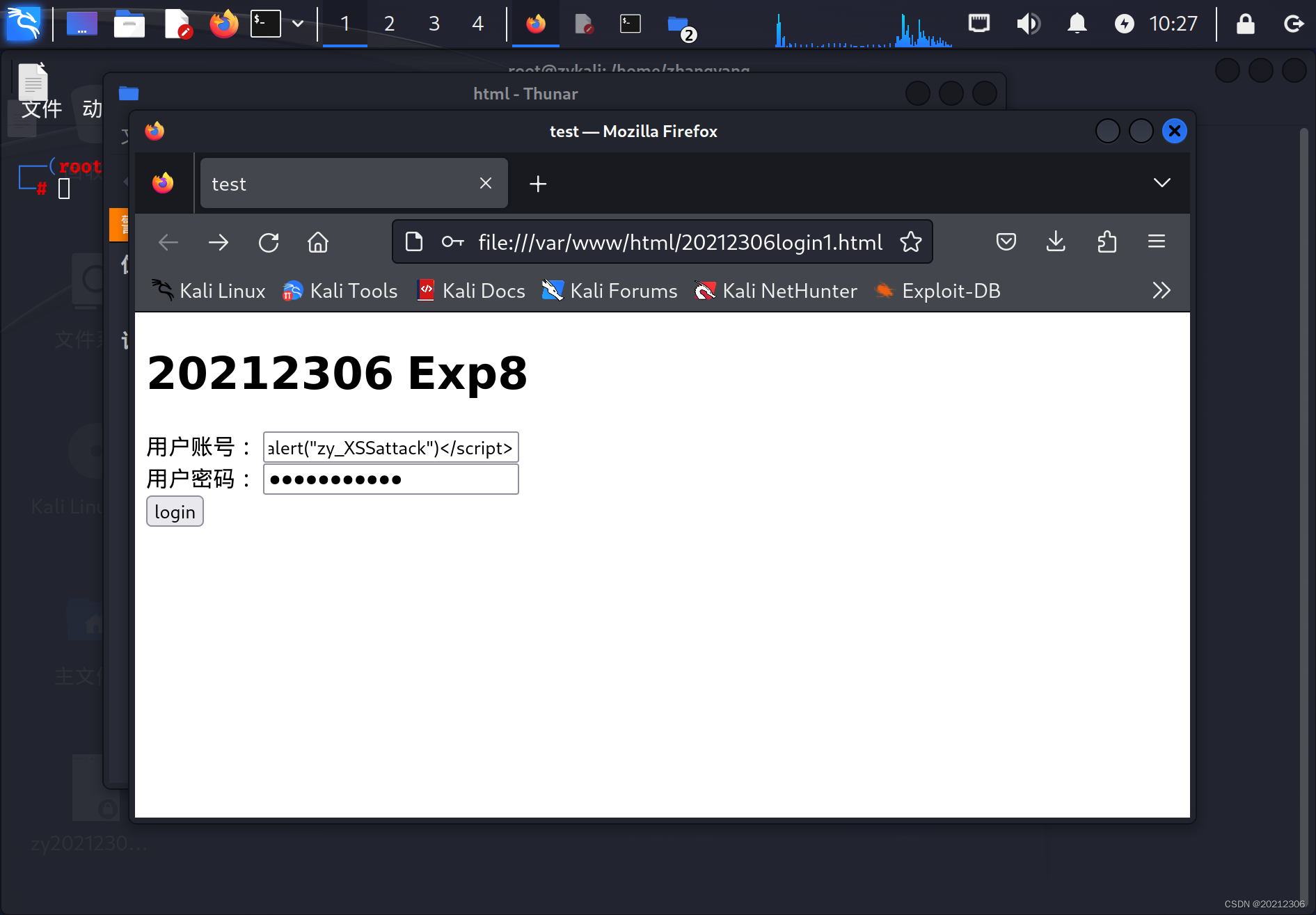This screenshot has width=1316, height=915.
Task: Close the 'test' tab
Action: pos(486,183)
